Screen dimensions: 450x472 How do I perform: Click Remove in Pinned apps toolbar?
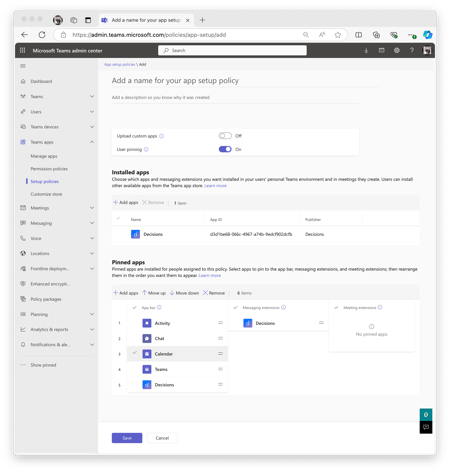pyautogui.click(x=214, y=293)
